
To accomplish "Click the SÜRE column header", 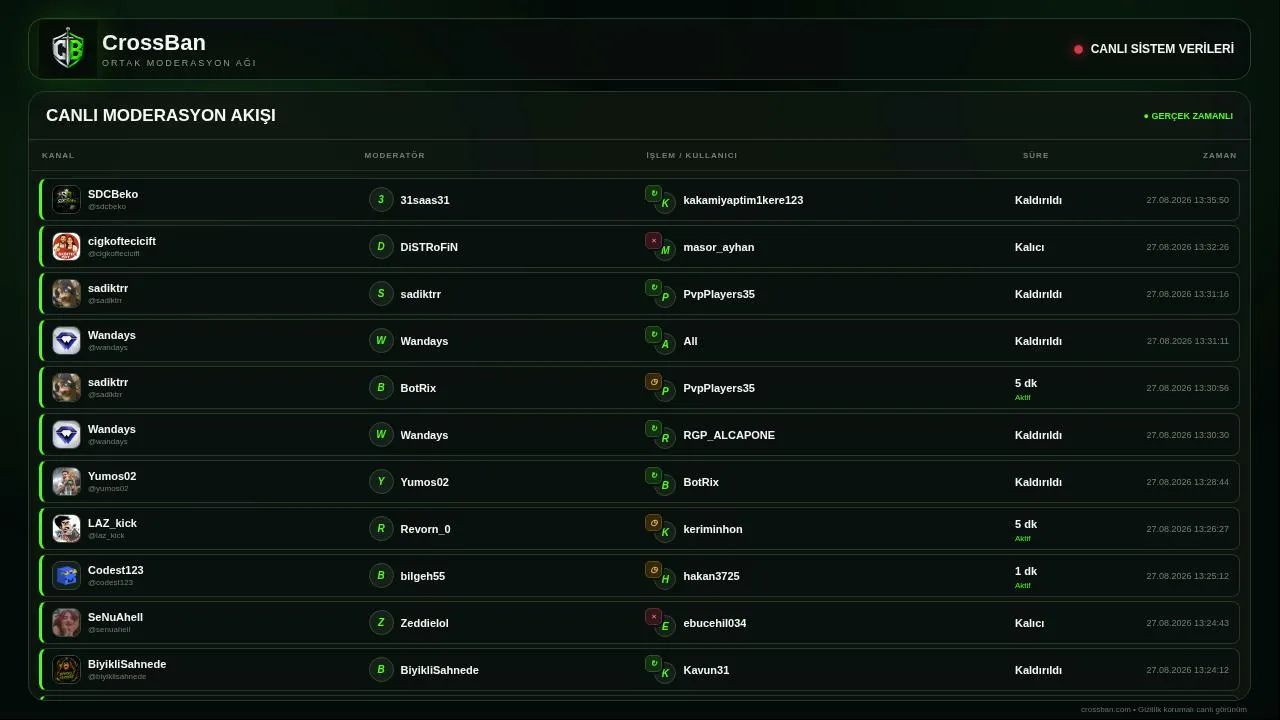I will pos(1036,155).
